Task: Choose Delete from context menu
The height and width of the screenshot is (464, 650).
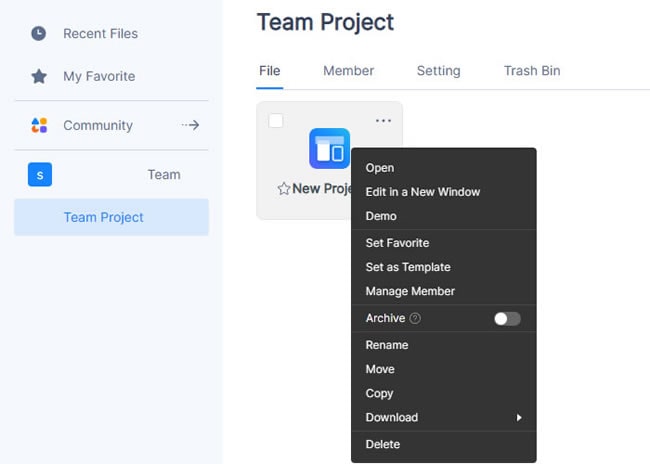Action: point(444,445)
